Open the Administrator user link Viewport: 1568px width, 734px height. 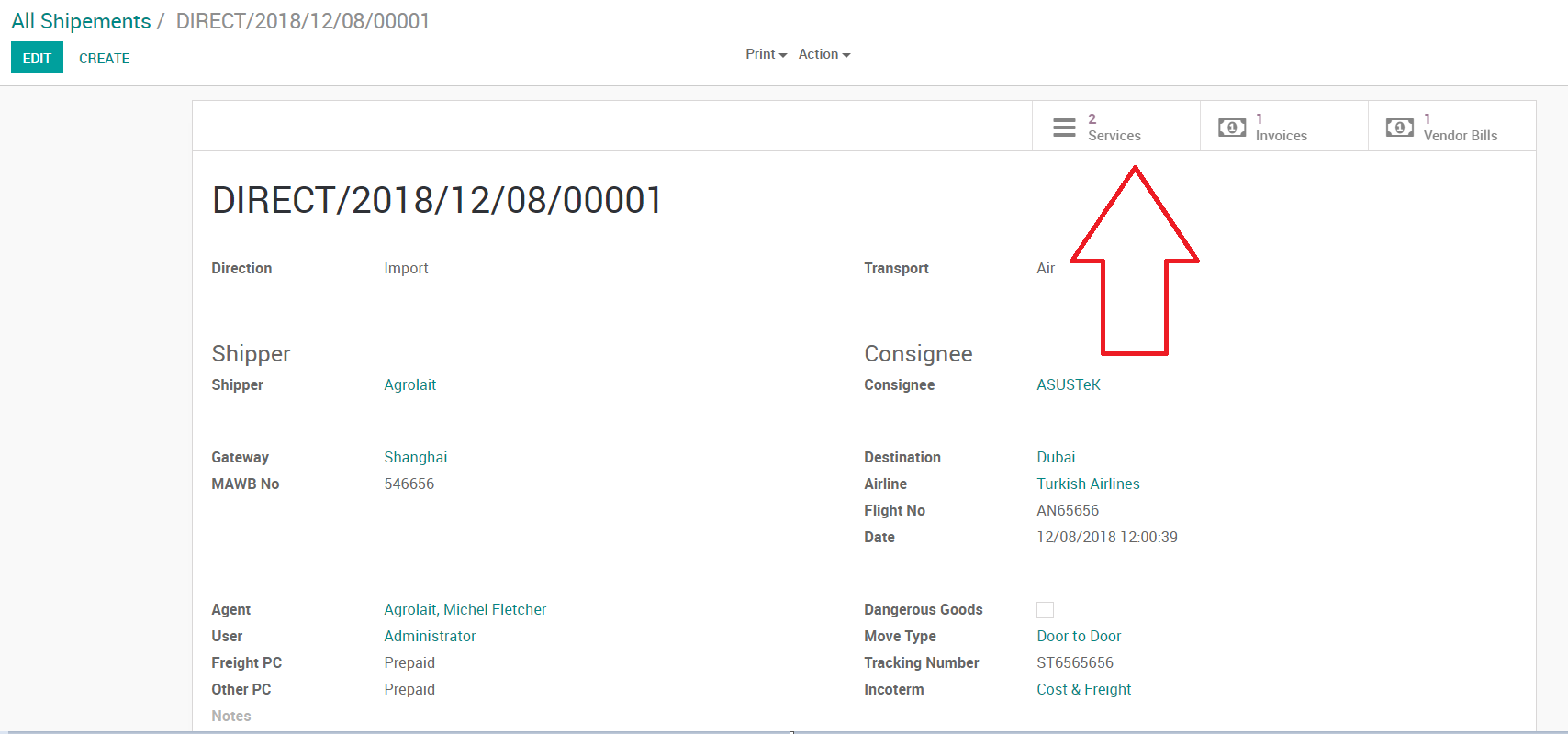430,636
